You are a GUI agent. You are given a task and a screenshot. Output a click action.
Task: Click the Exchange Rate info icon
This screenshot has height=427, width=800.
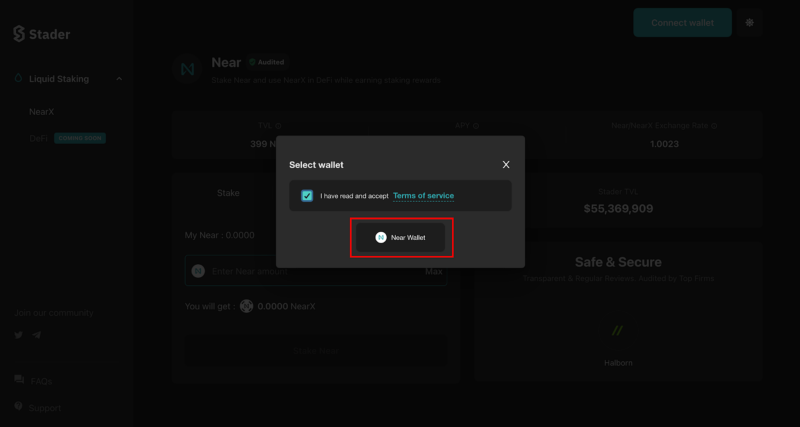click(714, 125)
